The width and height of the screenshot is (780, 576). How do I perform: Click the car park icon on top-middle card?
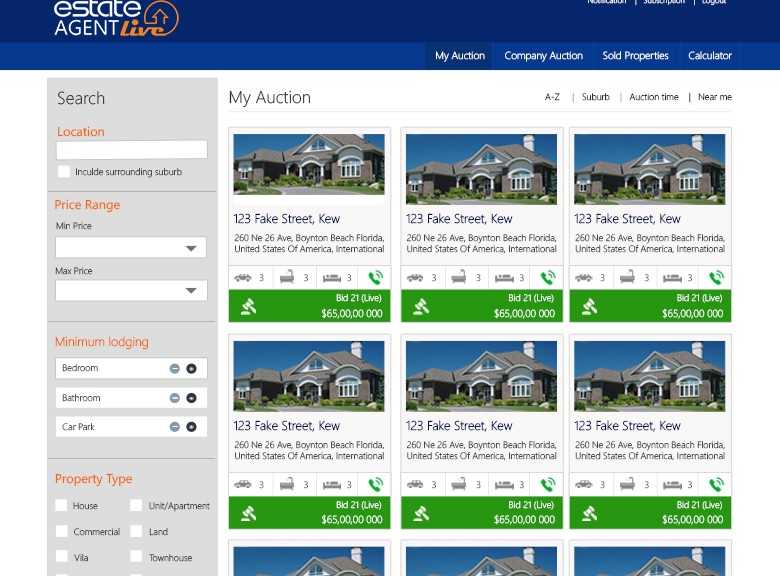(x=415, y=278)
